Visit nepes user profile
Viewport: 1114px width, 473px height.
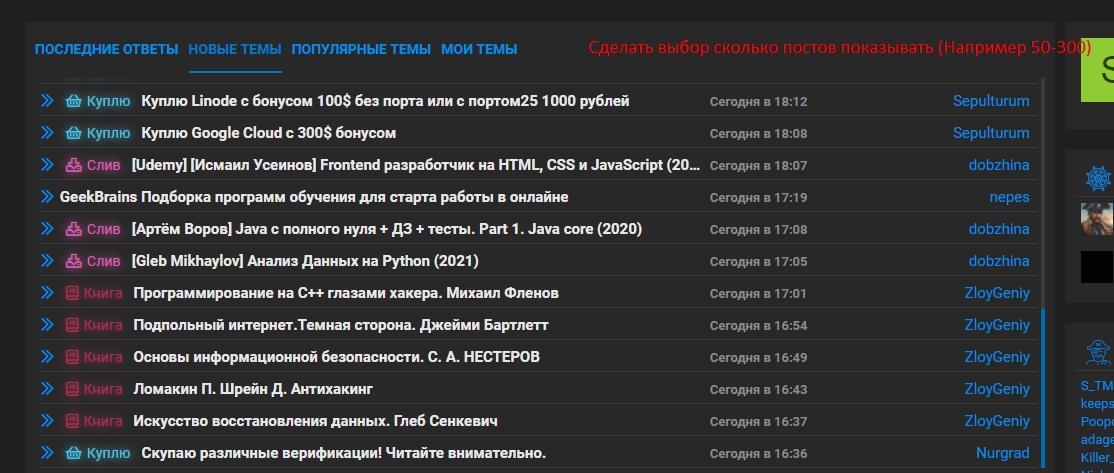tap(1010, 197)
